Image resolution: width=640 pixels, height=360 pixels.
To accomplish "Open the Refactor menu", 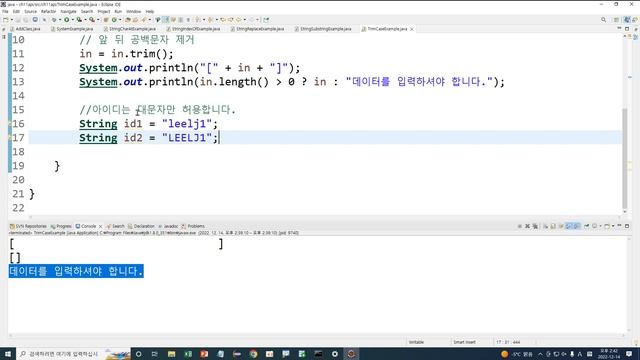I will [x=48, y=11].
